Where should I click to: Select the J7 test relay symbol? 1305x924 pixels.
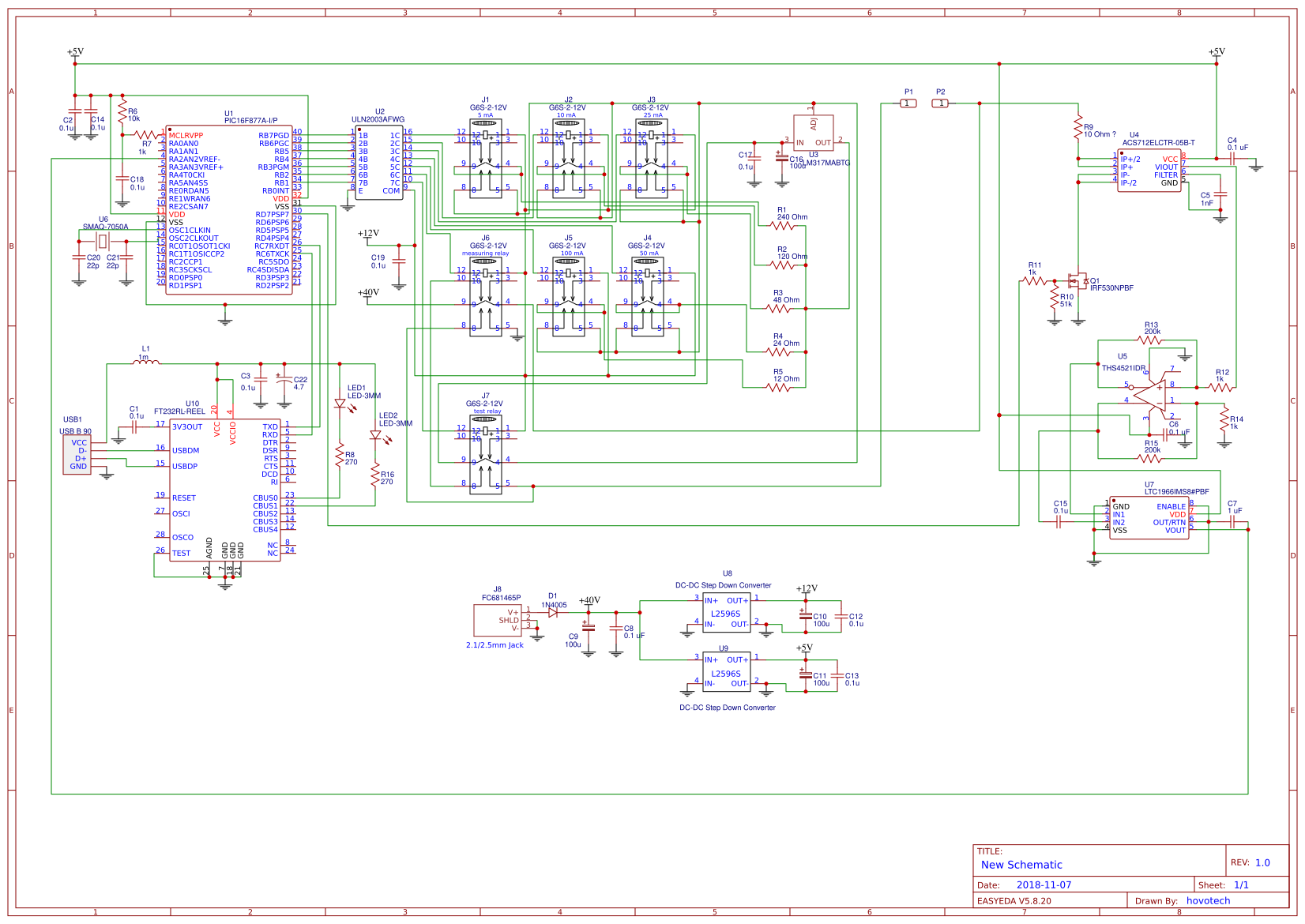pyautogui.click(x=486, y=454)
